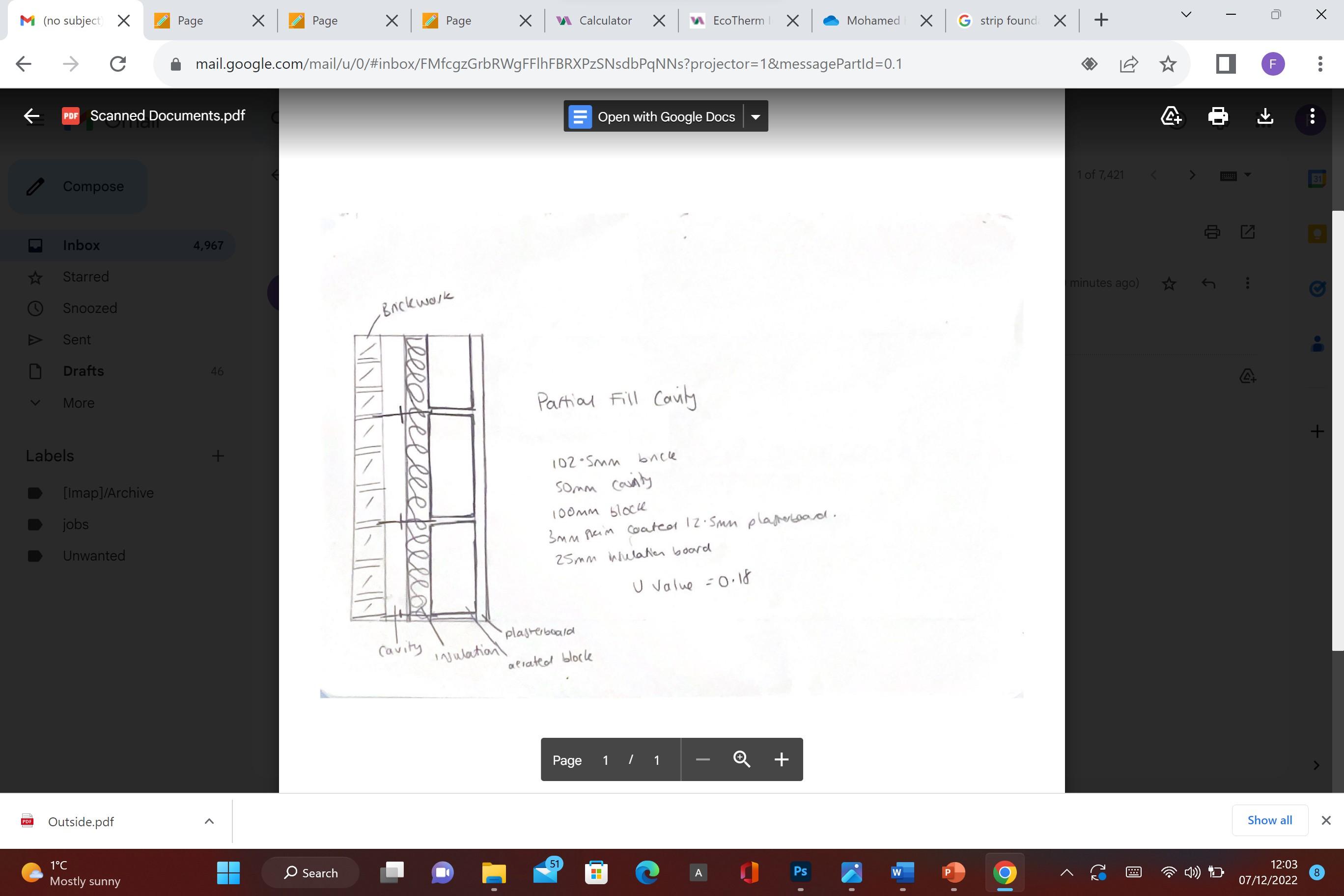Close the downloads bar
The image size is (1344, 896).
coord(1326,820)
